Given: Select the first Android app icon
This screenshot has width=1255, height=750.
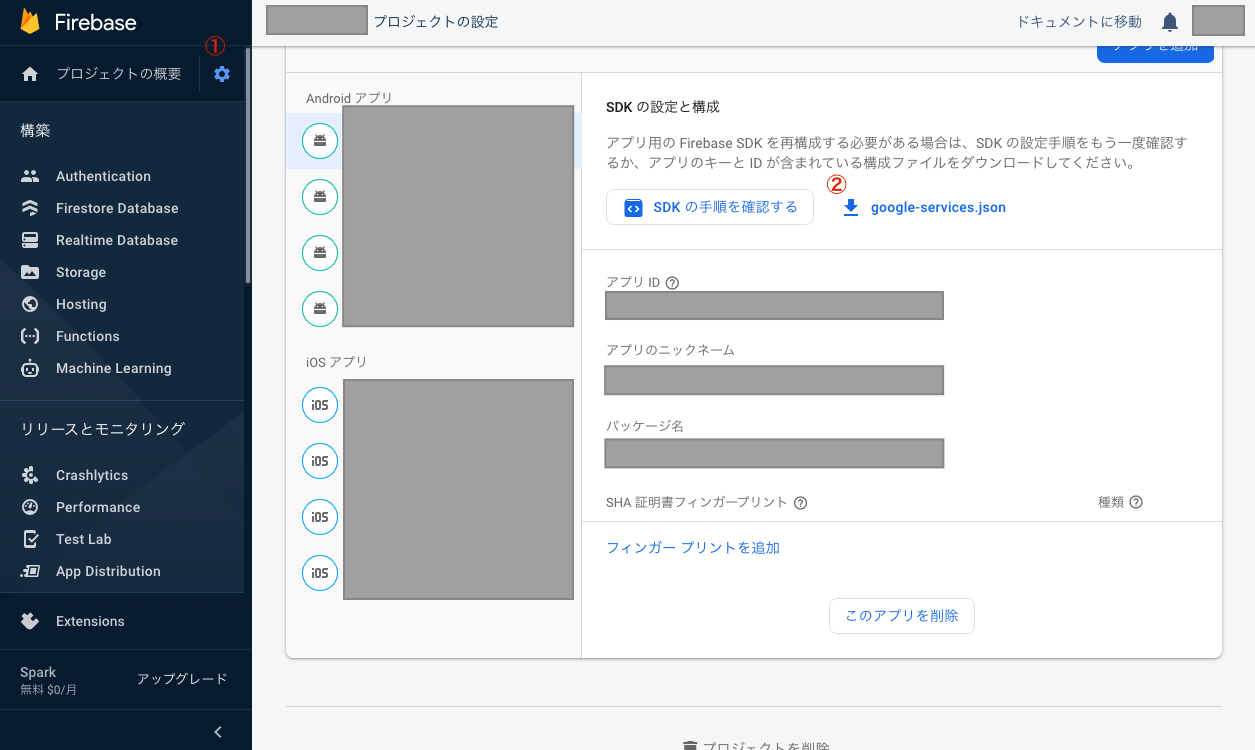Looking at the screenshot, I should 319,140.
